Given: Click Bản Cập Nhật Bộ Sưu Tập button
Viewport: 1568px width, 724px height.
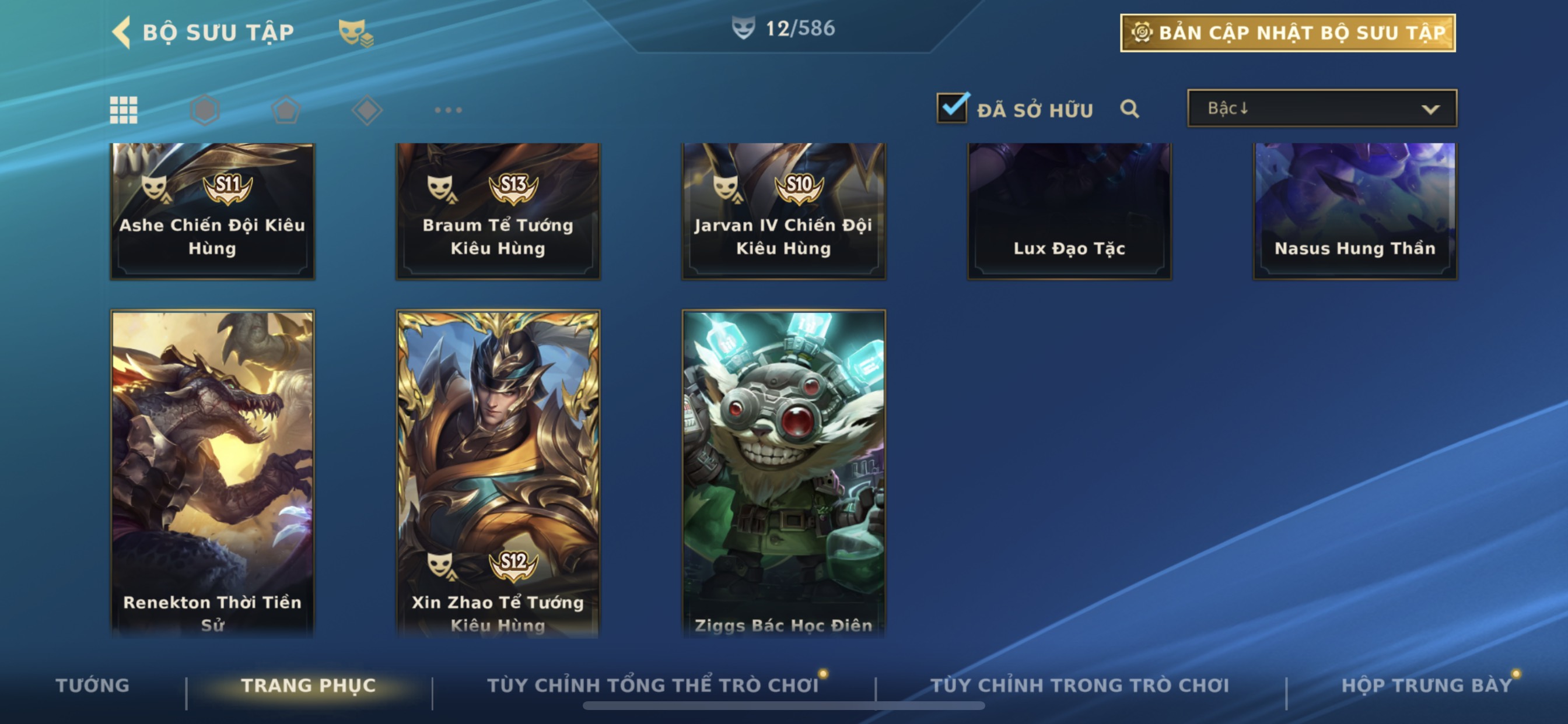Looking at the screenshot, I should point(1288,33).
